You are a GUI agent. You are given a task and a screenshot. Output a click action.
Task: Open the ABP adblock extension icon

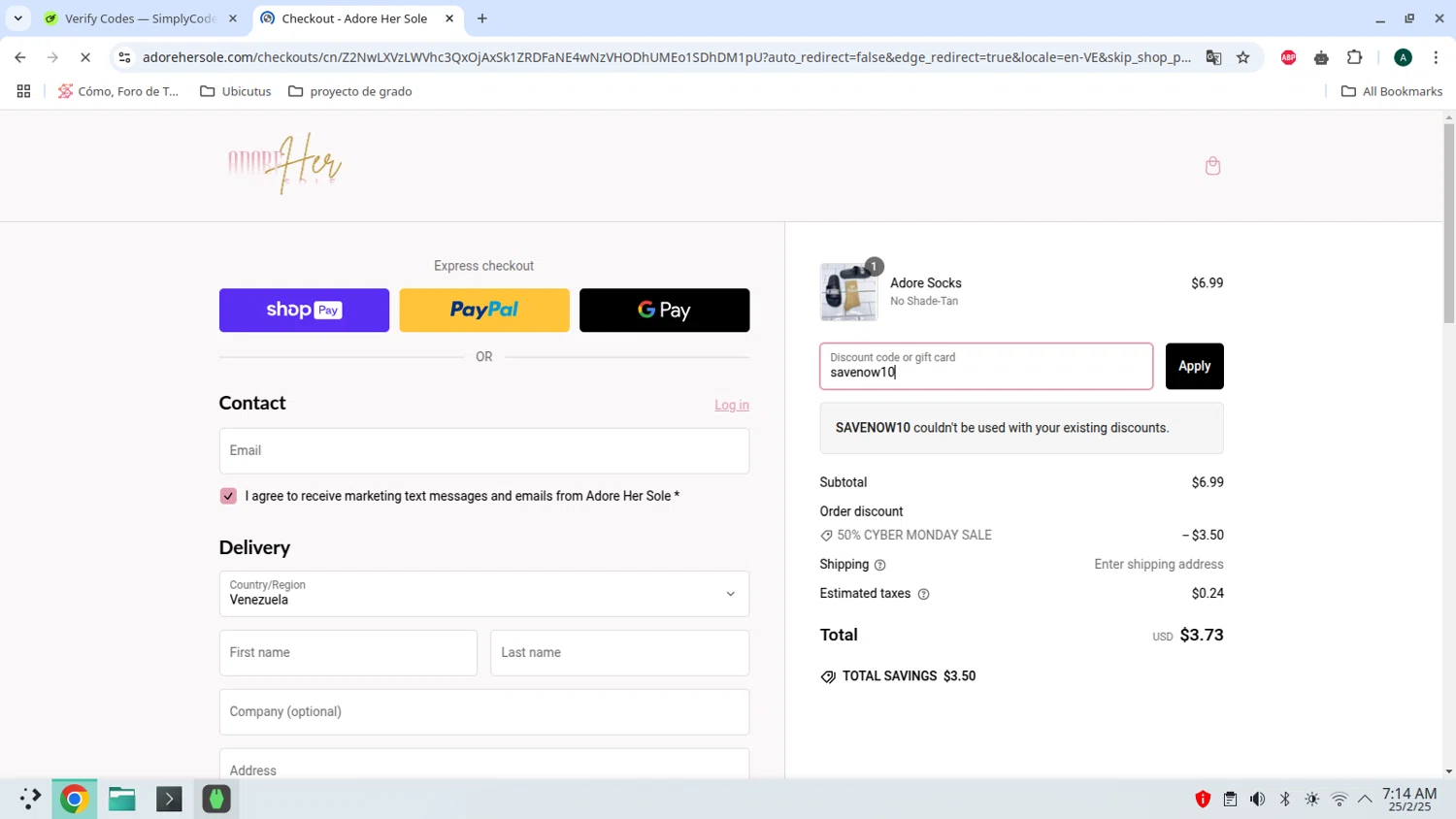tap(1288, 57)
